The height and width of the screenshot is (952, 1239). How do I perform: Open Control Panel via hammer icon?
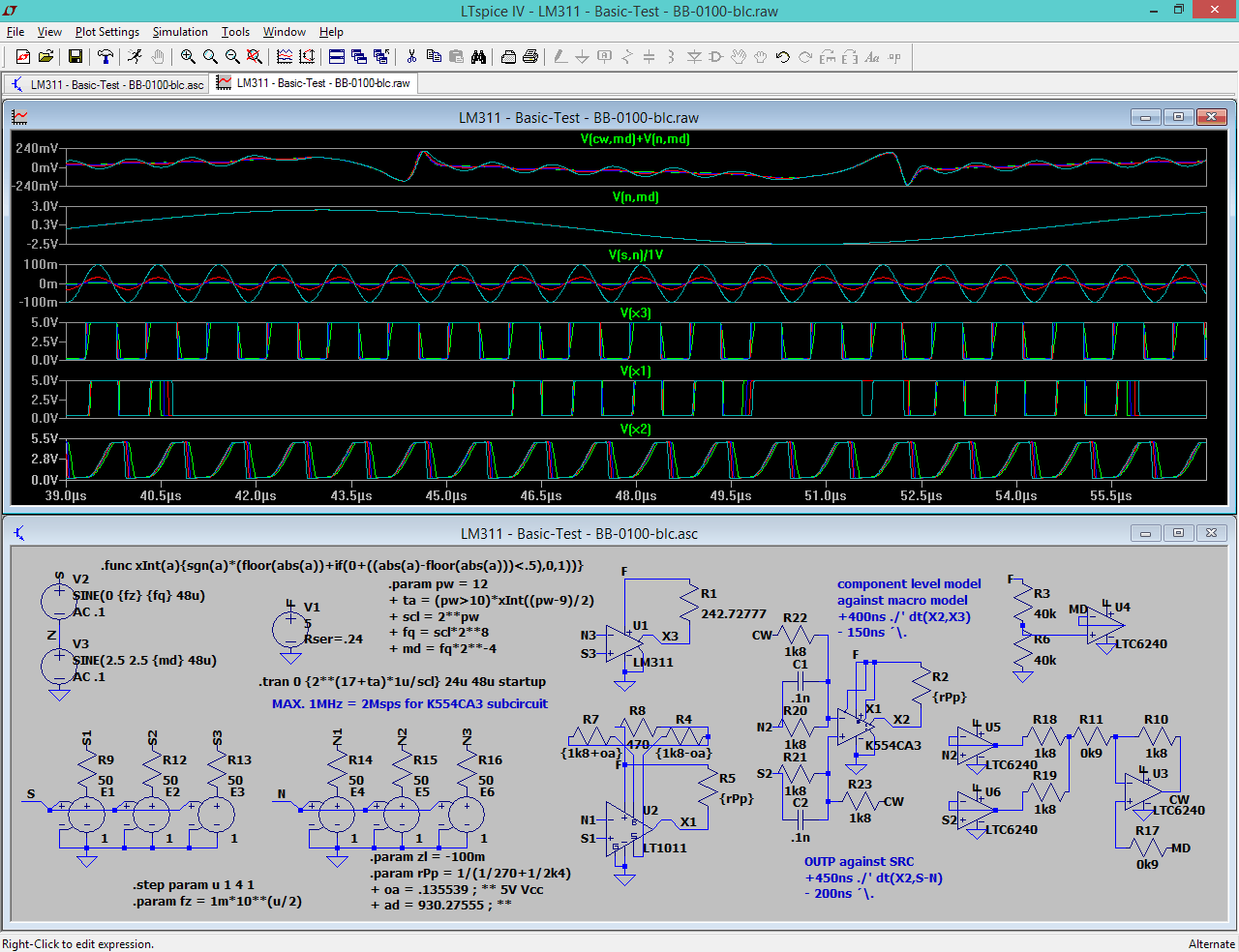[106, 57]
